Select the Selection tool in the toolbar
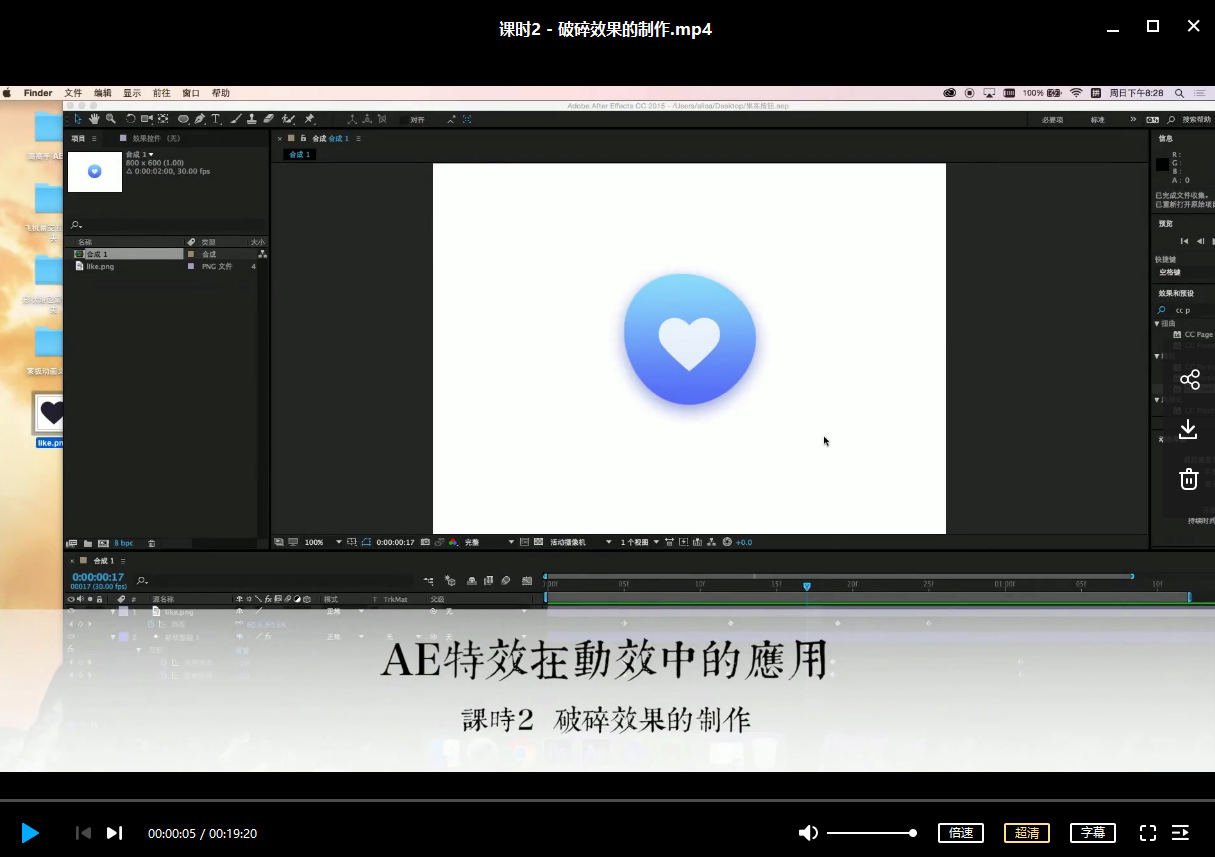 click(79, 119)
